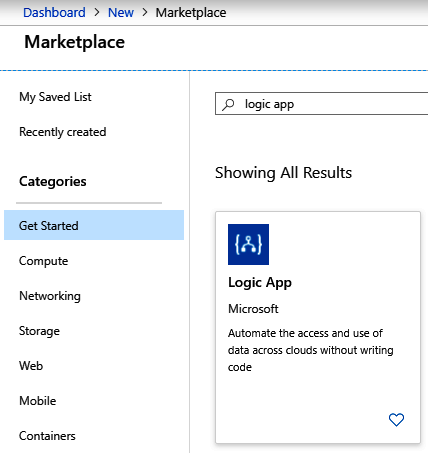Select the Get Started category
The height and width of the screenshot is (453, 428).
click(x=94, y=225)
